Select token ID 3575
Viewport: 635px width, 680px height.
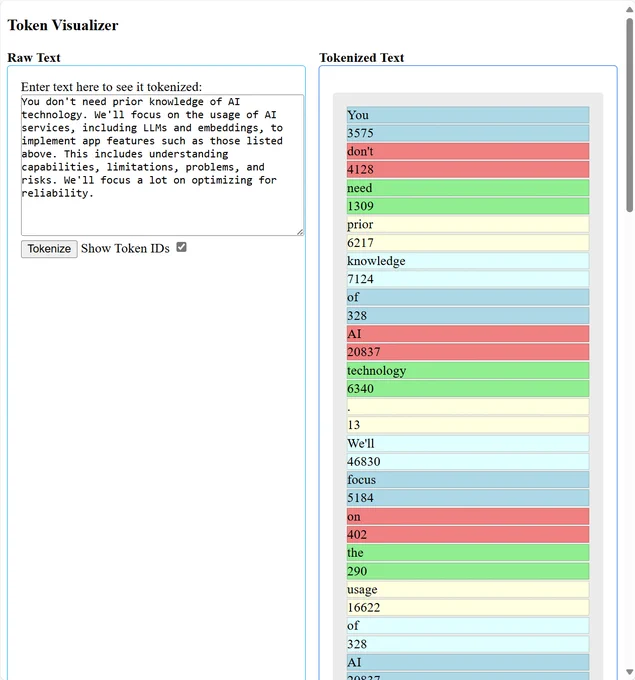tap(468, 133)
